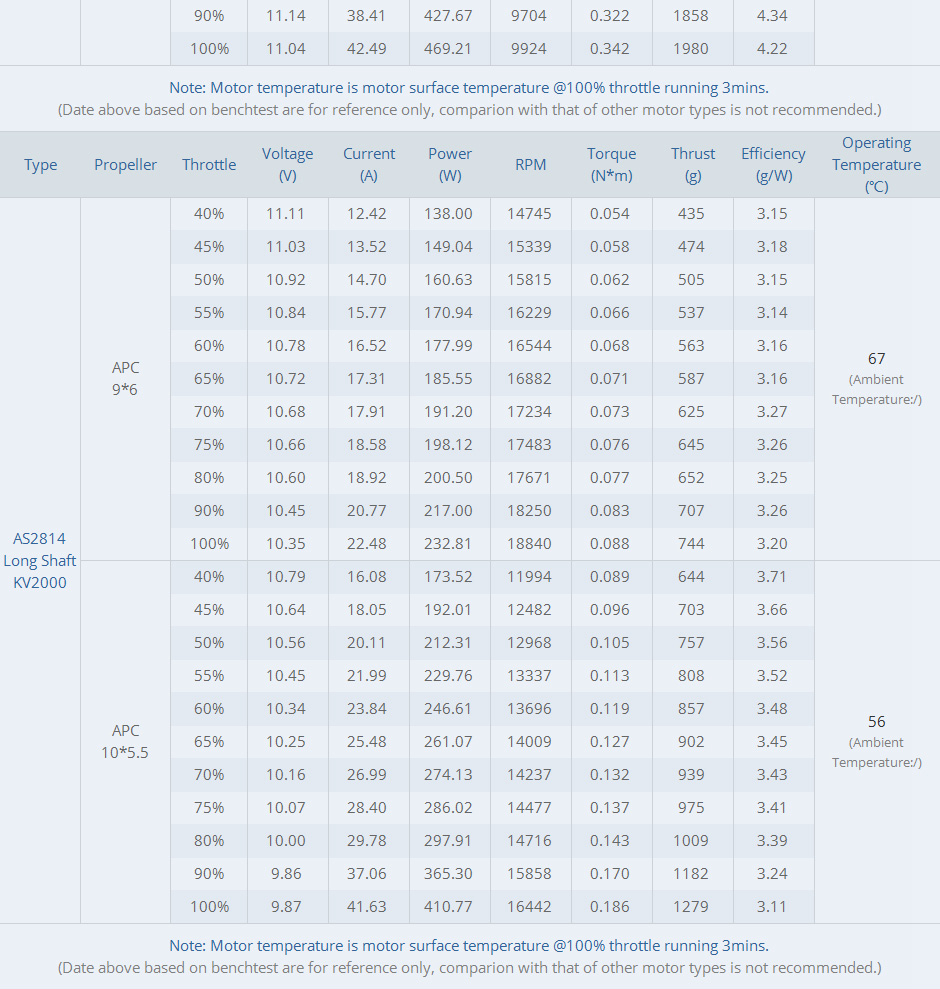
Task: Click the 1279 thrust value
Action: pos(691,907)
